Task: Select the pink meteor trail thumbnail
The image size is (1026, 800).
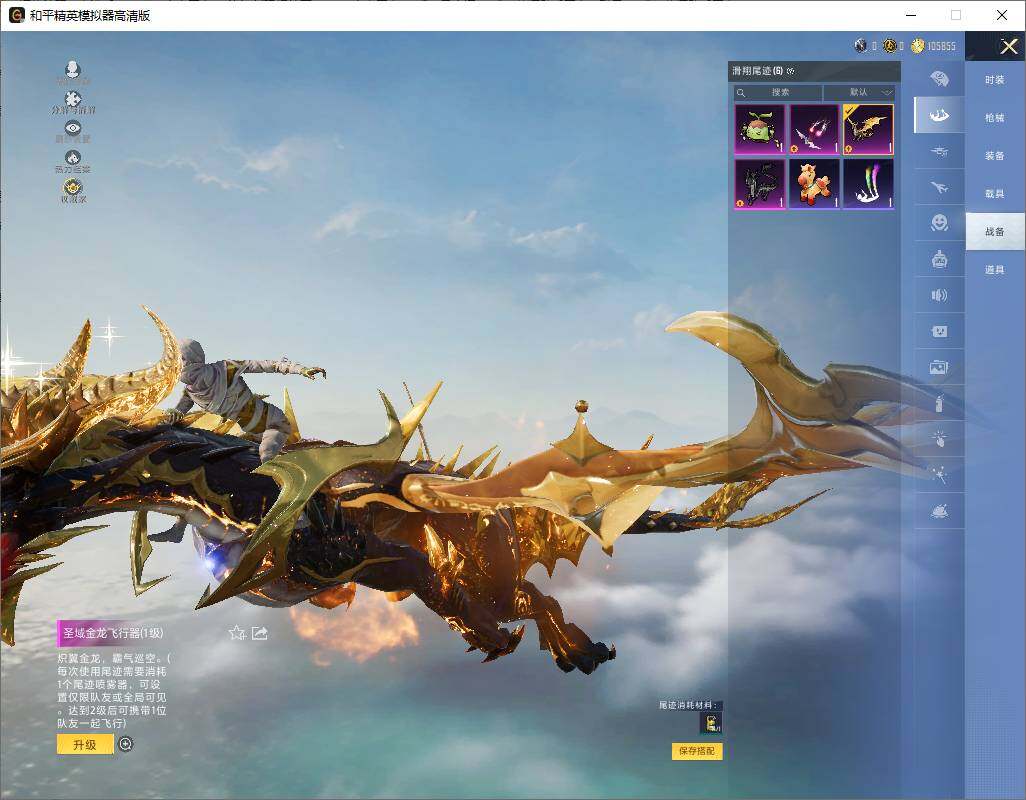Action: (x=814, y=130)
